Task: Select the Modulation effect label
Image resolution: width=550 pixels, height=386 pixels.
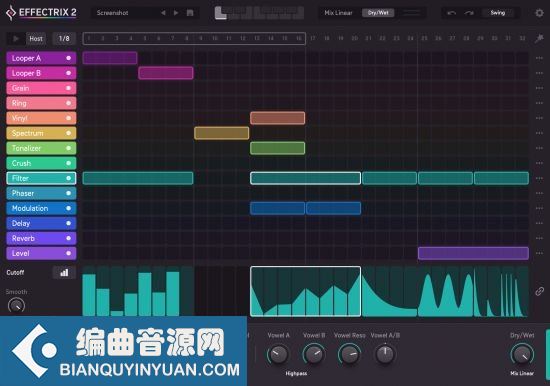Action: coord(30,208)
